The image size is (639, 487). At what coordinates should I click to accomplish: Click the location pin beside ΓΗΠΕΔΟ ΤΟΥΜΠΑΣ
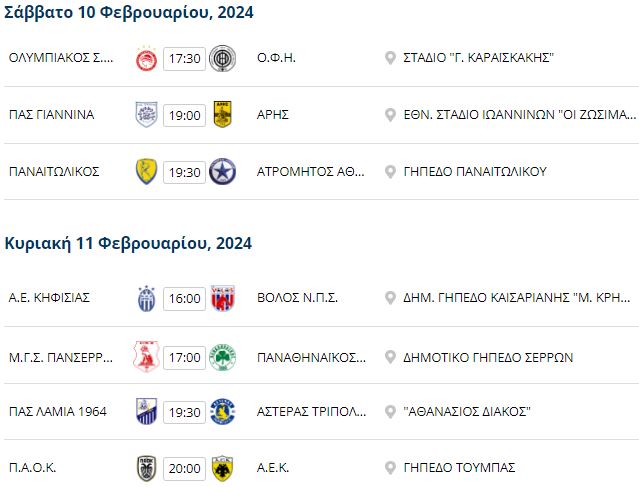tap(390, 467)
